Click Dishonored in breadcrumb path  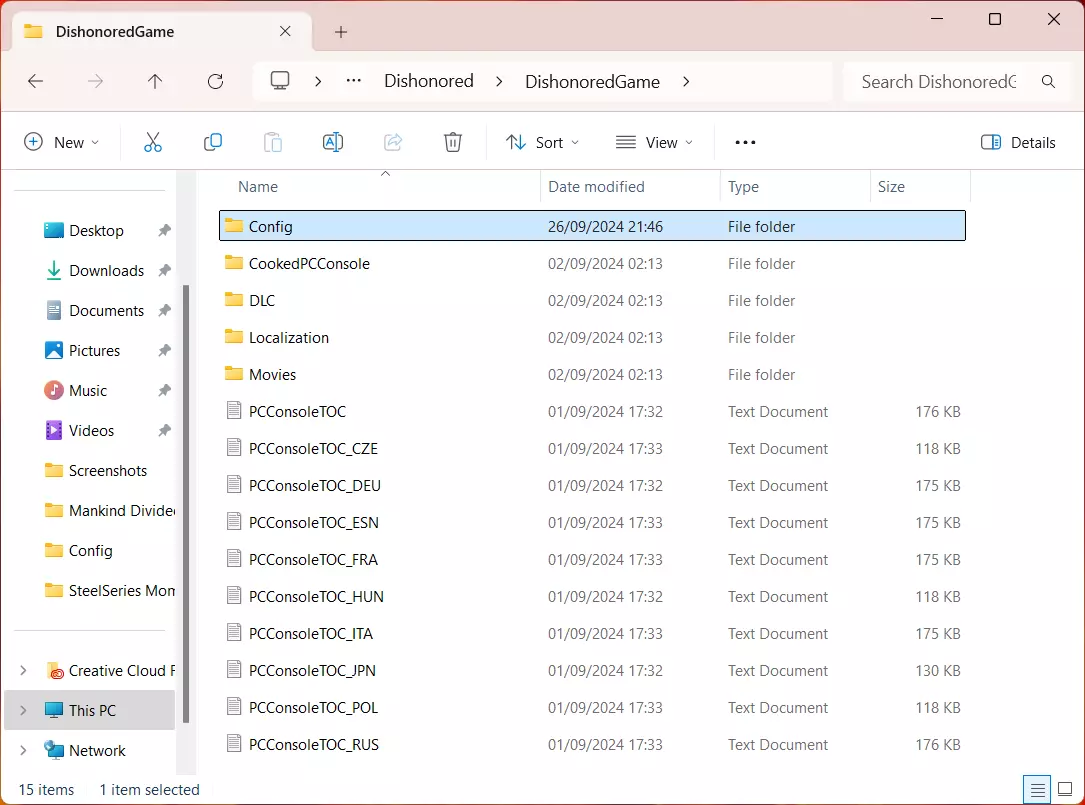pyautogui.click(x=429, y=82)
